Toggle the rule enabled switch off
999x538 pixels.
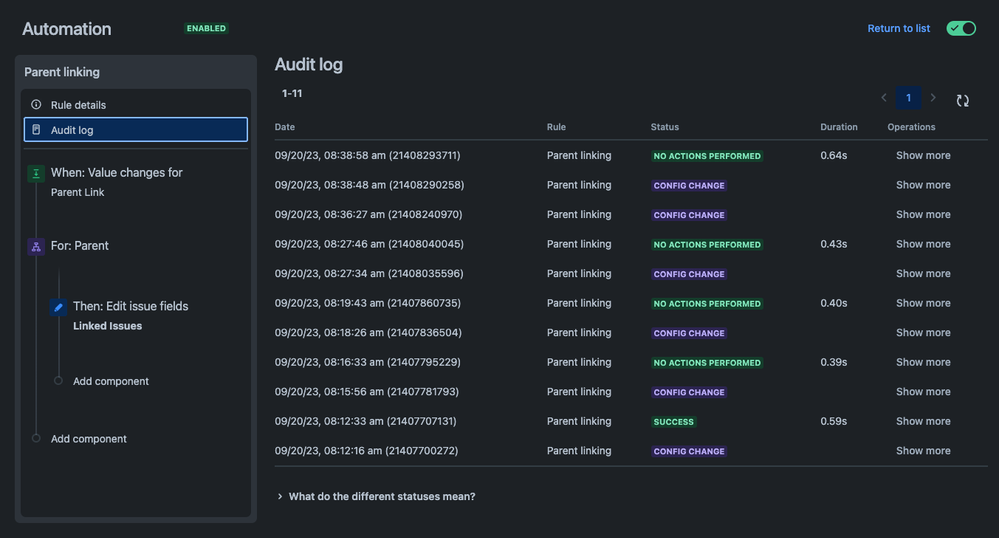point(961,28)
